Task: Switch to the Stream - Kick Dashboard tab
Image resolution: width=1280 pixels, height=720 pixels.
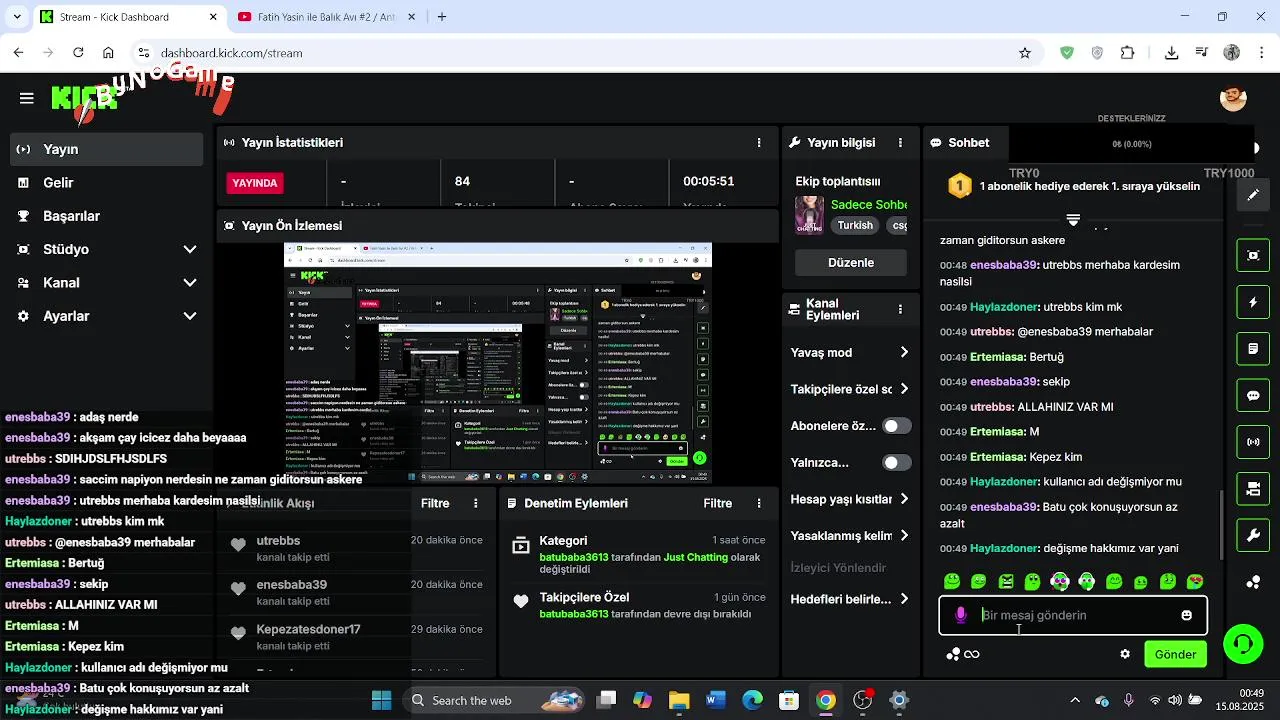Action: (129, 17)
